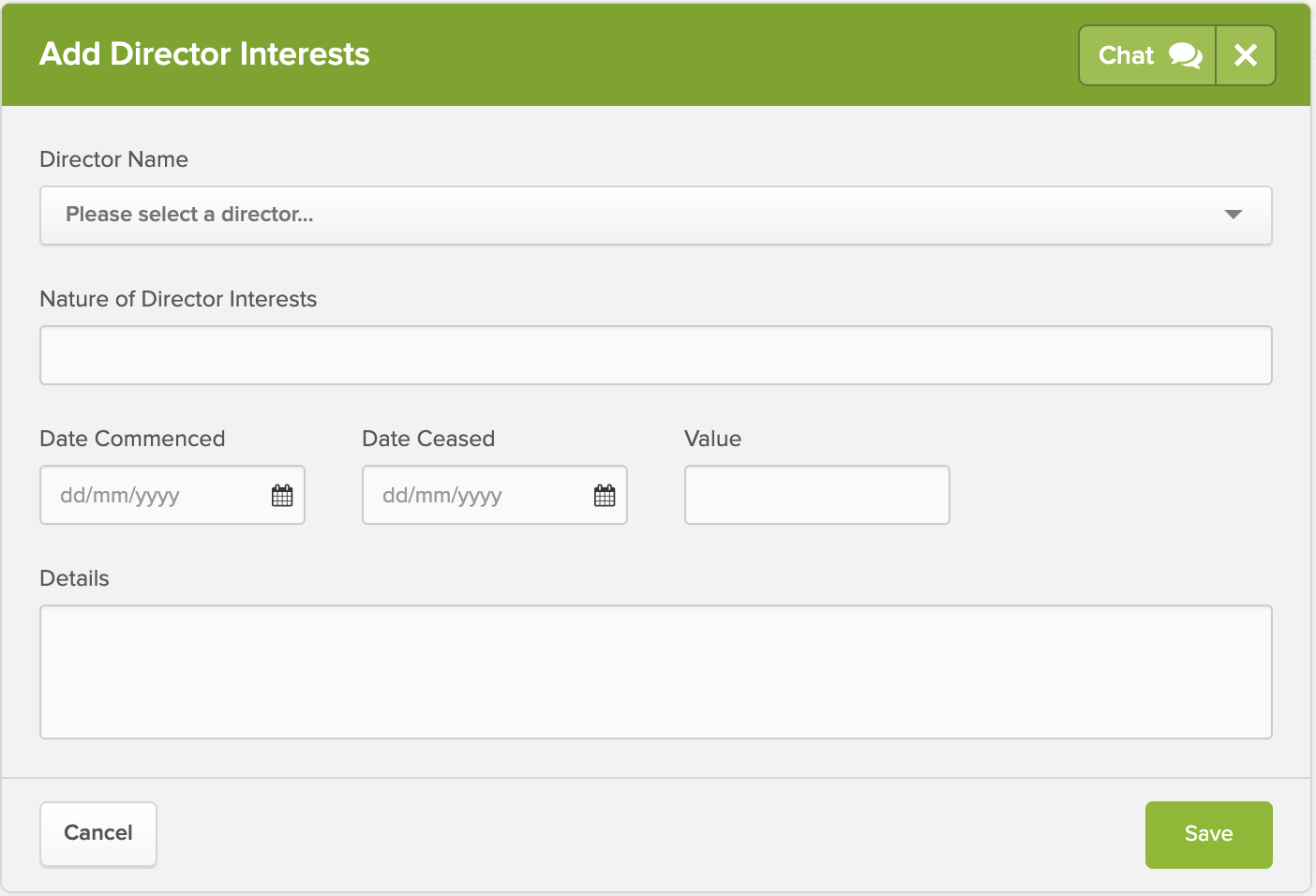Viewport: 1316px width, 896px height.
Task: Focus the Value input box
Action: pyautogui.click(x=817, y=495)
